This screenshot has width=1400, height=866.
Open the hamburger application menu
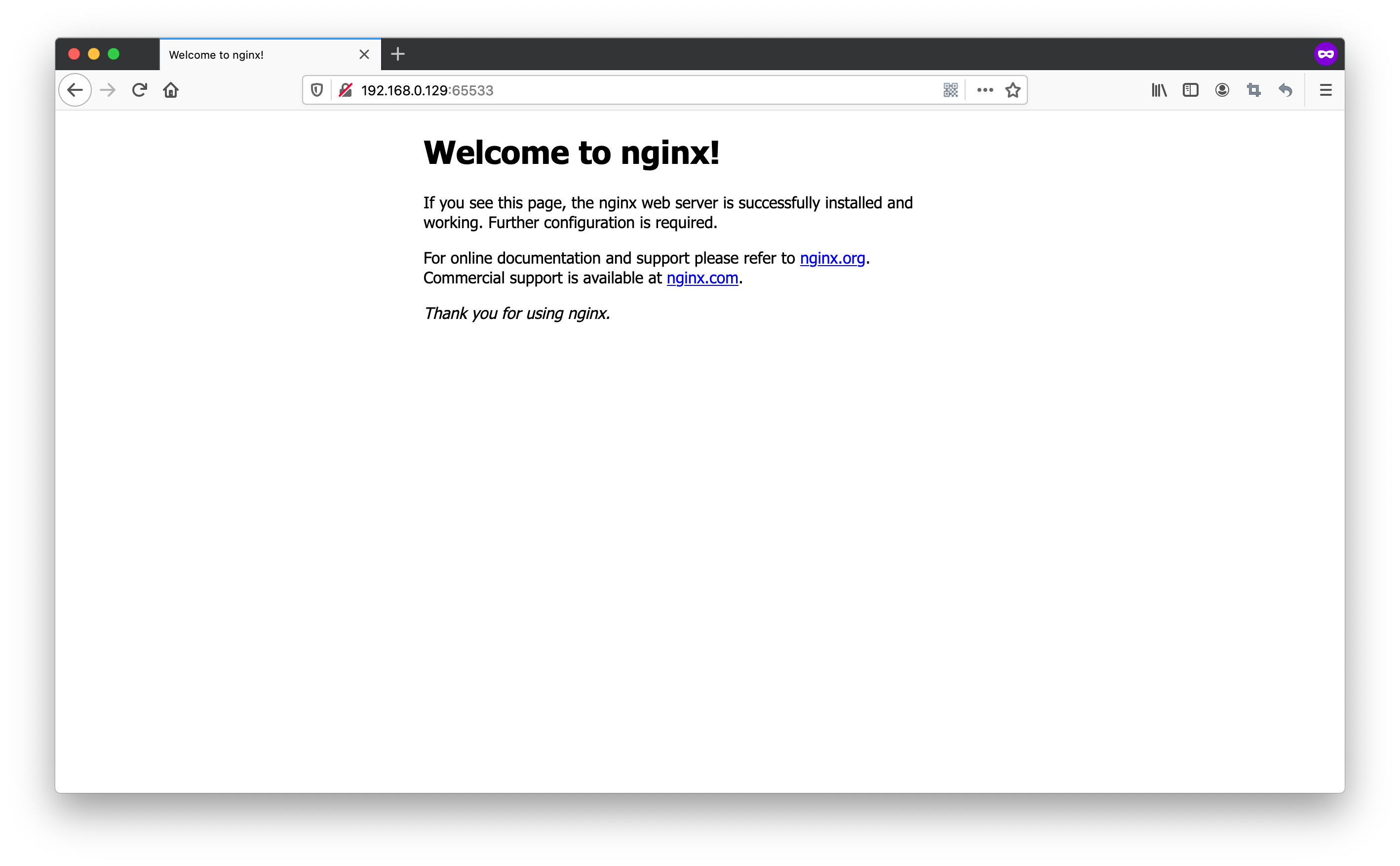[1325, 90]
